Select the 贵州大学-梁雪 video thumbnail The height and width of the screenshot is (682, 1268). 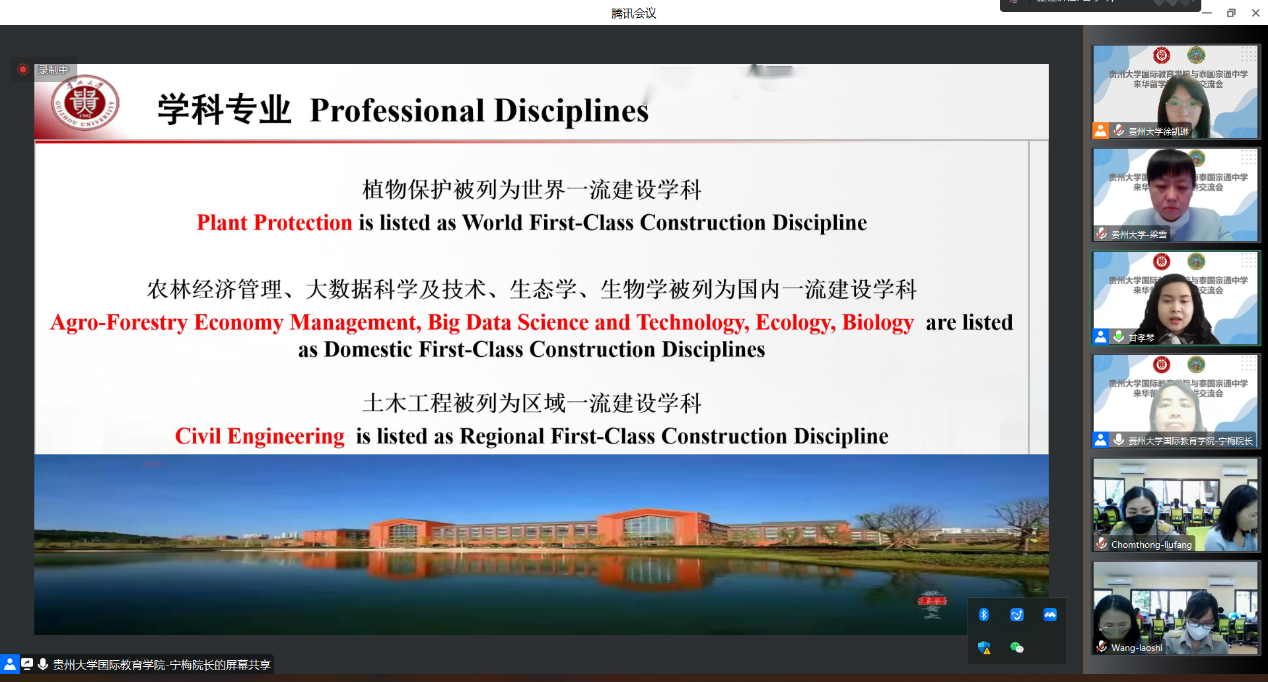pos(1176,194)
